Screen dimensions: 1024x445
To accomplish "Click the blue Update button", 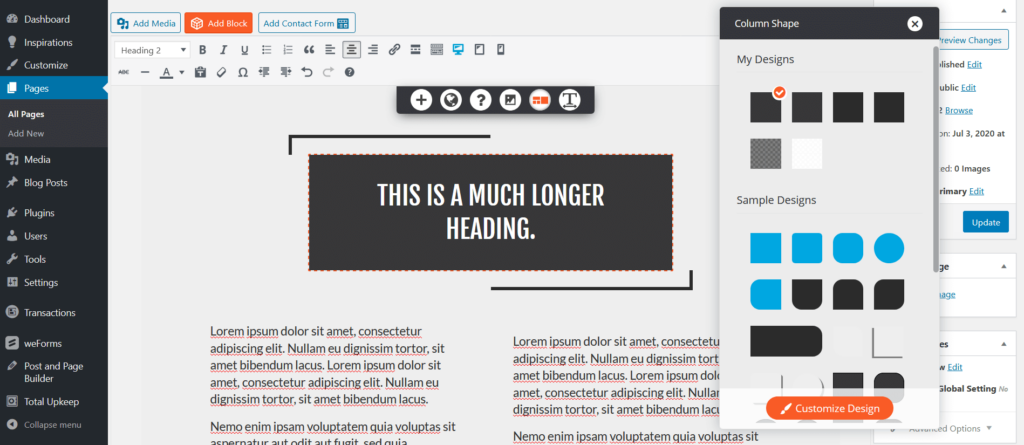I will click(x=985, y=222).
